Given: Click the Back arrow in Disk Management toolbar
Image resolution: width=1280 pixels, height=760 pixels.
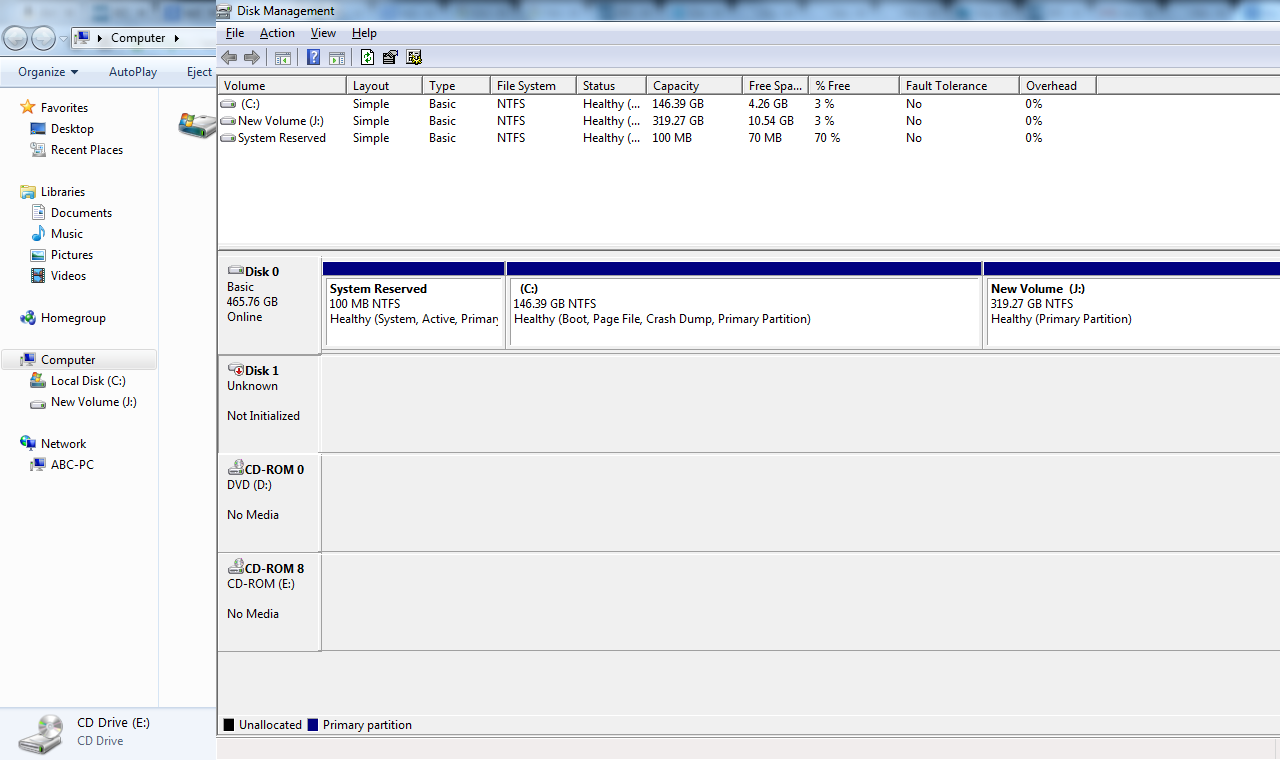Looking at the screenshot, I should pyautogui.click(x=229, y=57).
